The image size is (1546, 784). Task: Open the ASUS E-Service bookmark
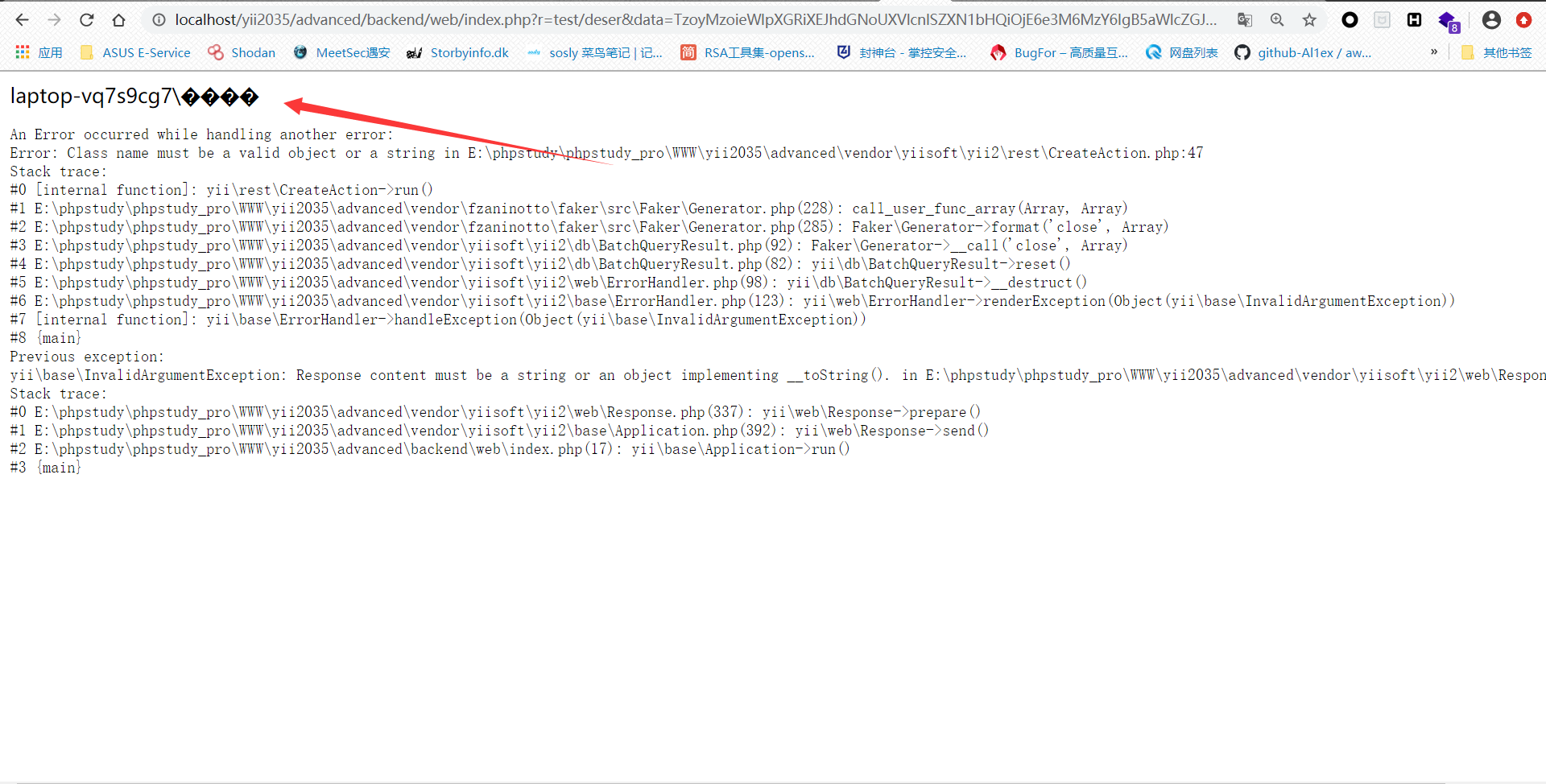pos(135,52)
